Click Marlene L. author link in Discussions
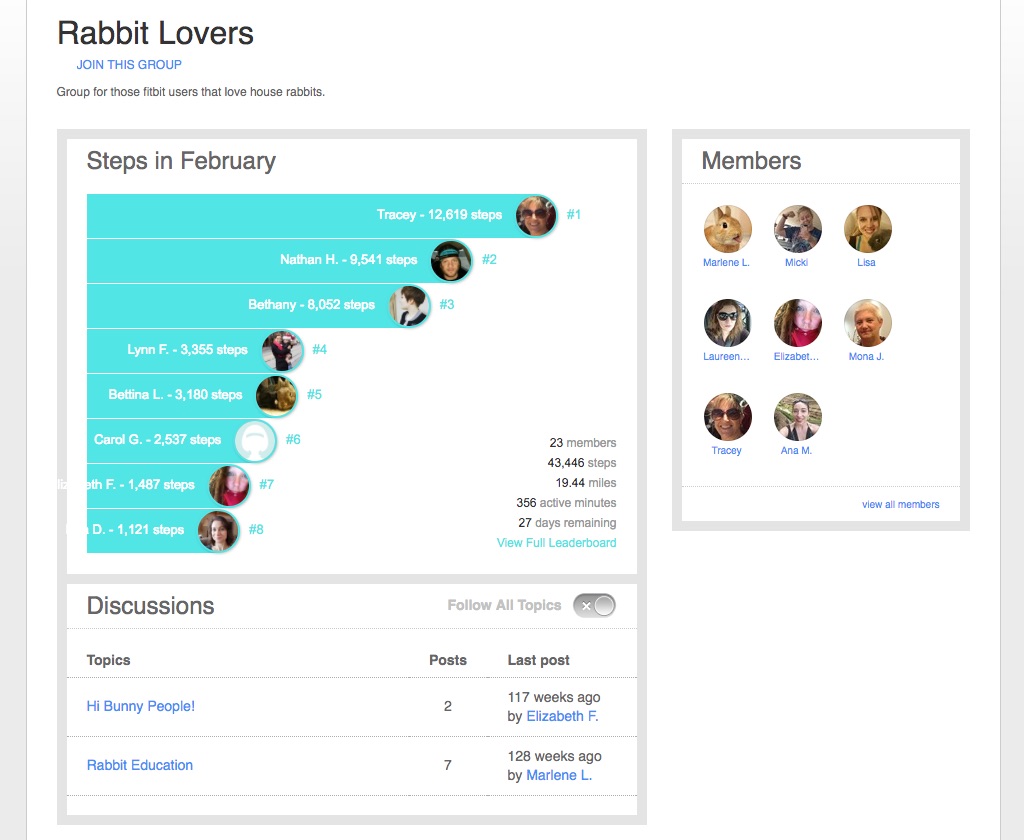The height and width of the screenshot is (840, 1024). pos(559,775)
